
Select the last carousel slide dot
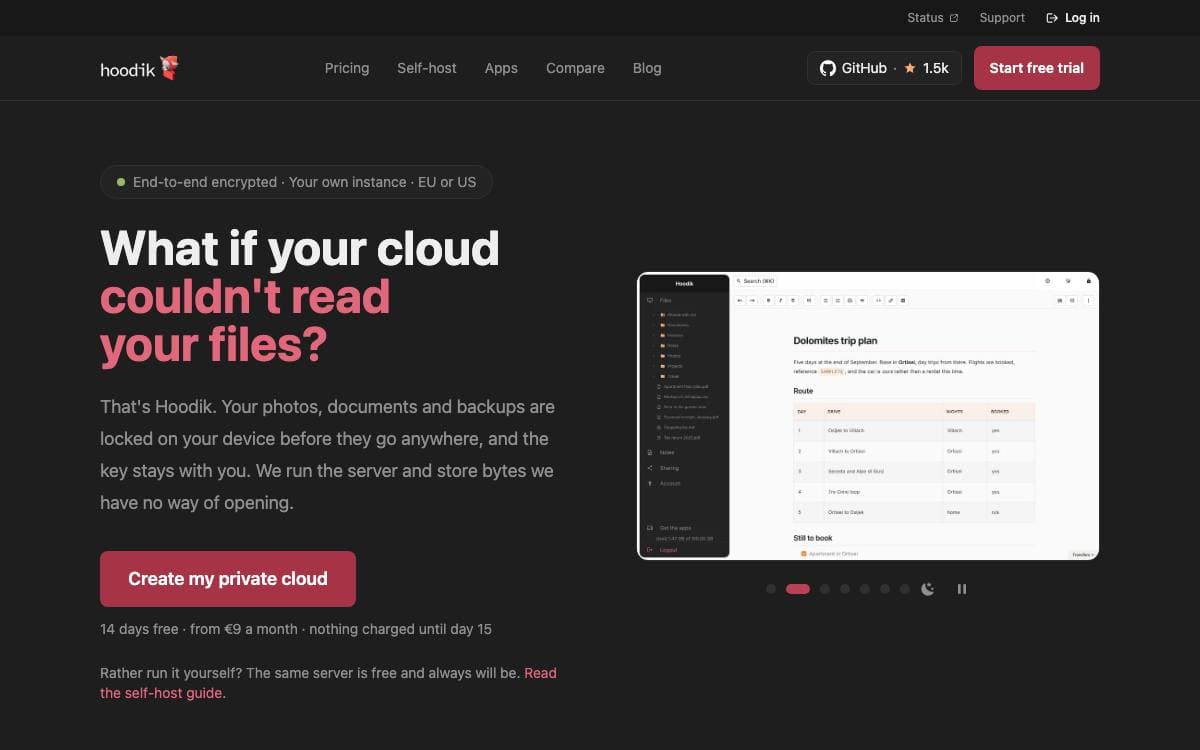[x=905, y=589]
